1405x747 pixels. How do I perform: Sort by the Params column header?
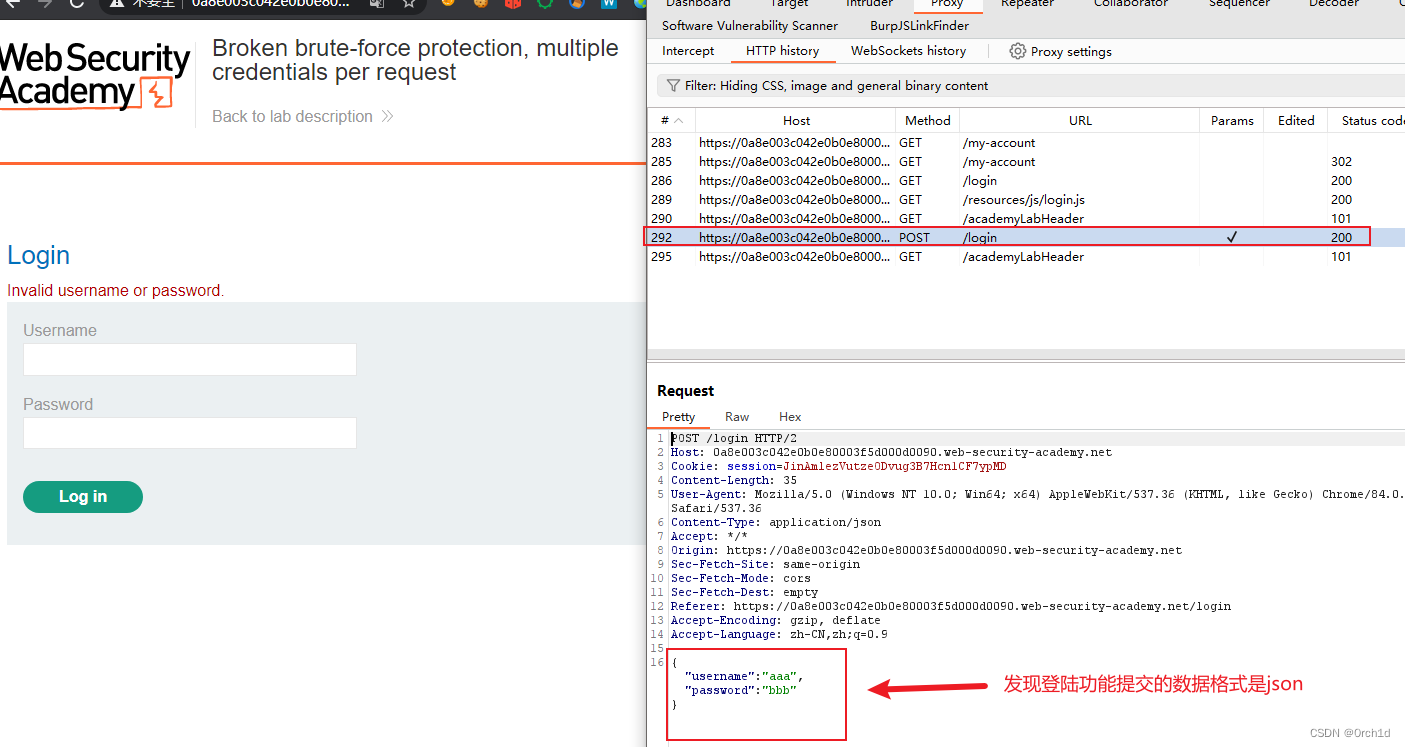[x=1232, y=121]
